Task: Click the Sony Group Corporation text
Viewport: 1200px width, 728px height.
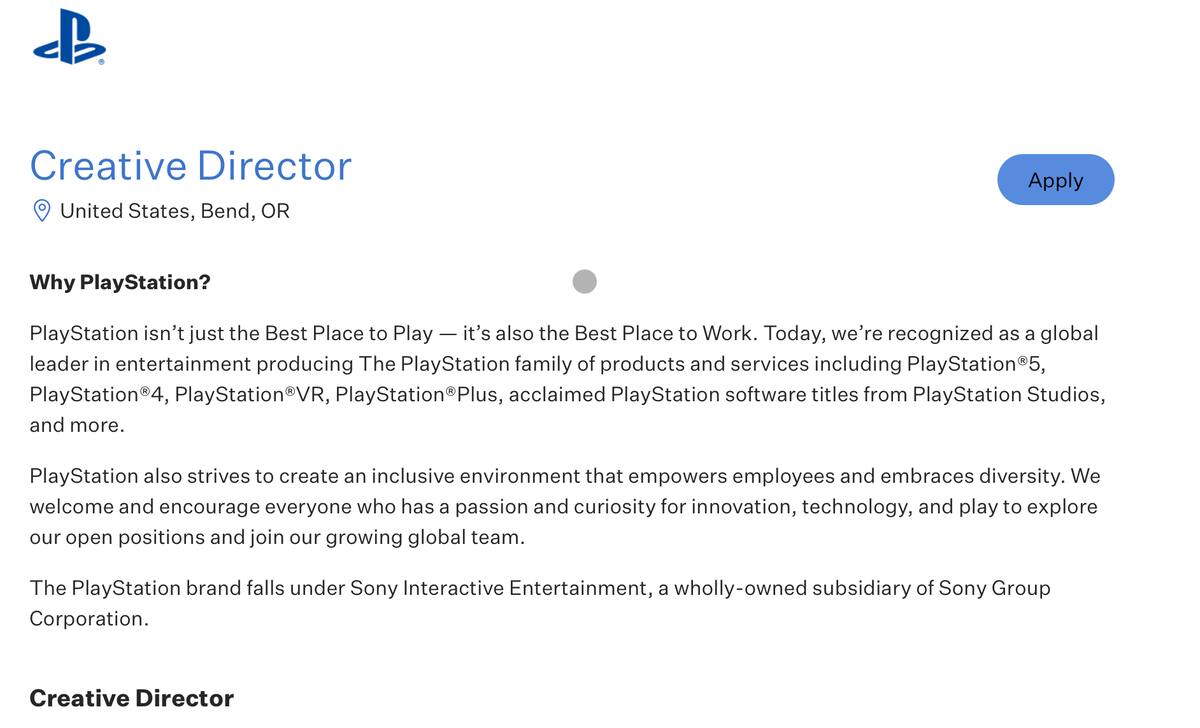Action: click(540, 603)
